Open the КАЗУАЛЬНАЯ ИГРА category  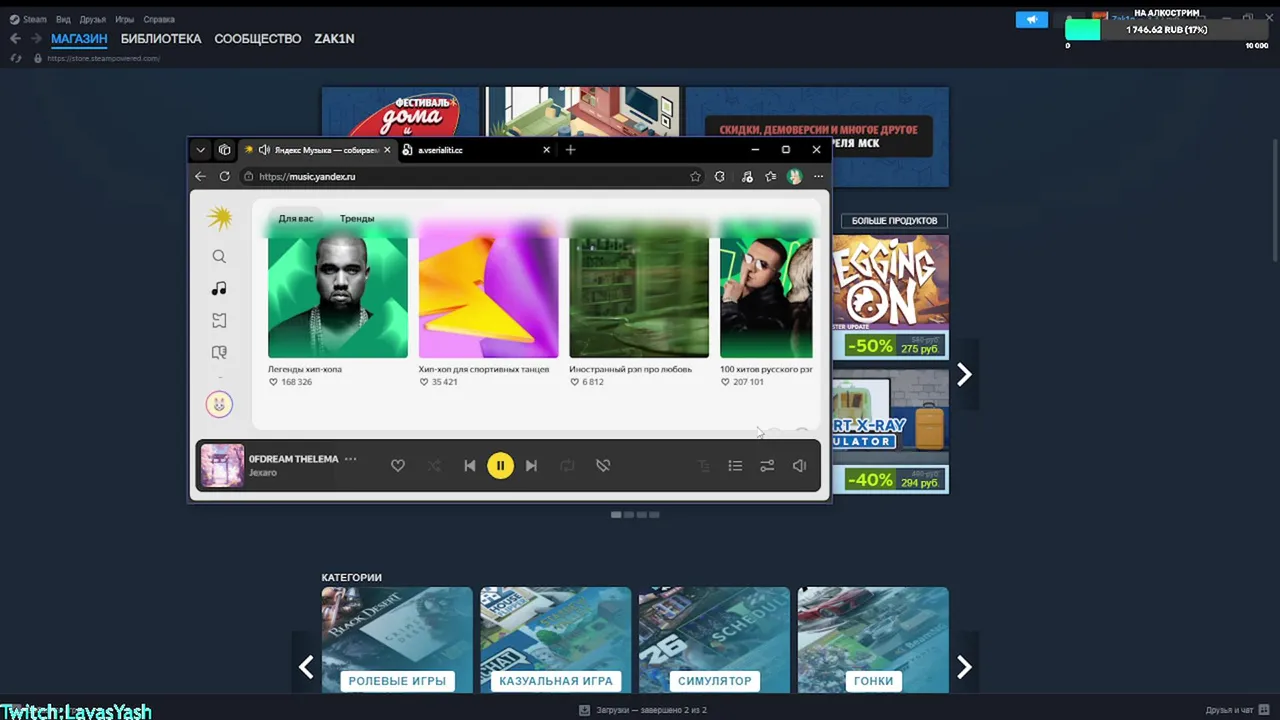coord(556,640)
